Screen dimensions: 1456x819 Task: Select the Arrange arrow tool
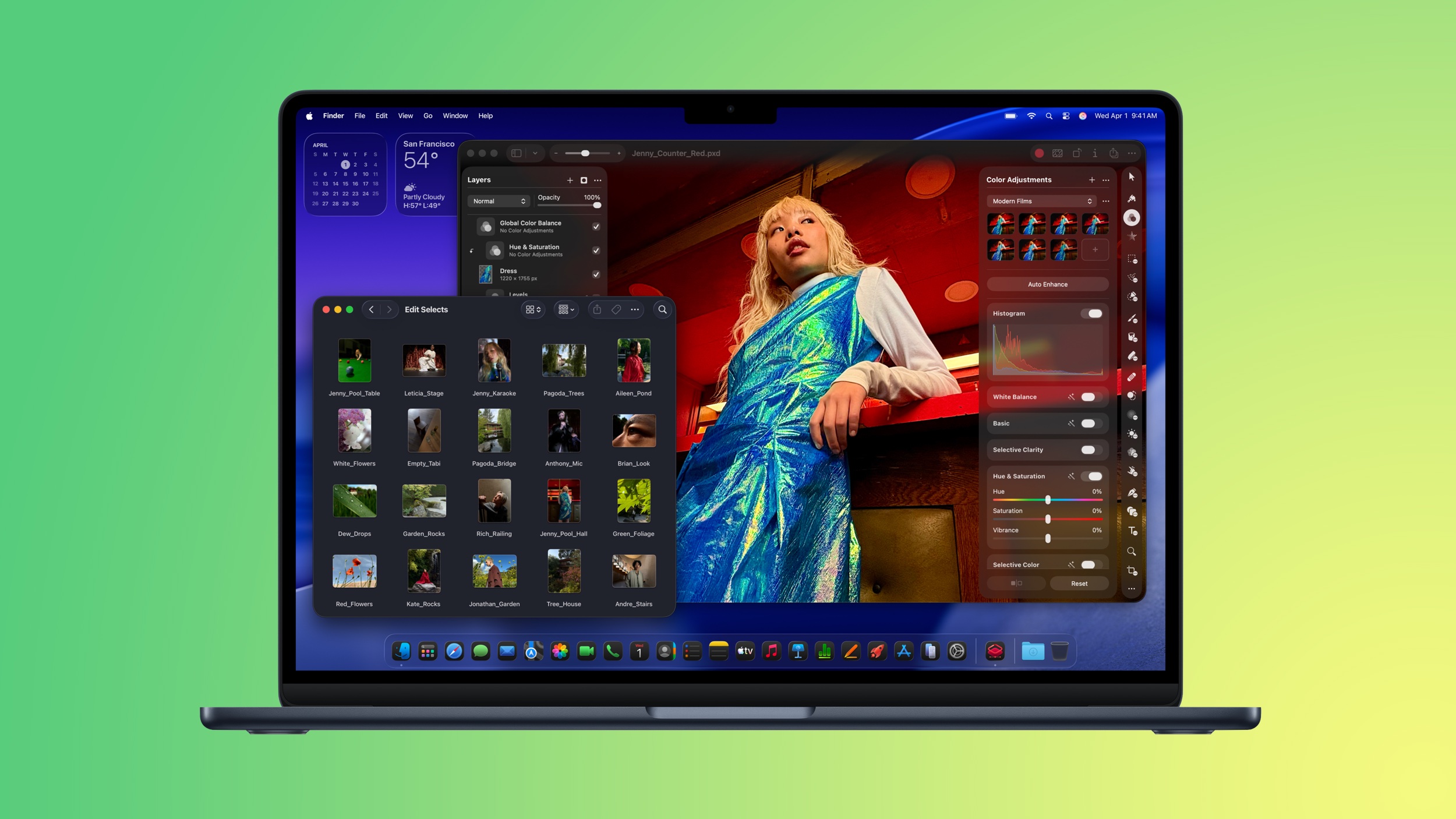pyautogui.click(x=1132, y=177)
